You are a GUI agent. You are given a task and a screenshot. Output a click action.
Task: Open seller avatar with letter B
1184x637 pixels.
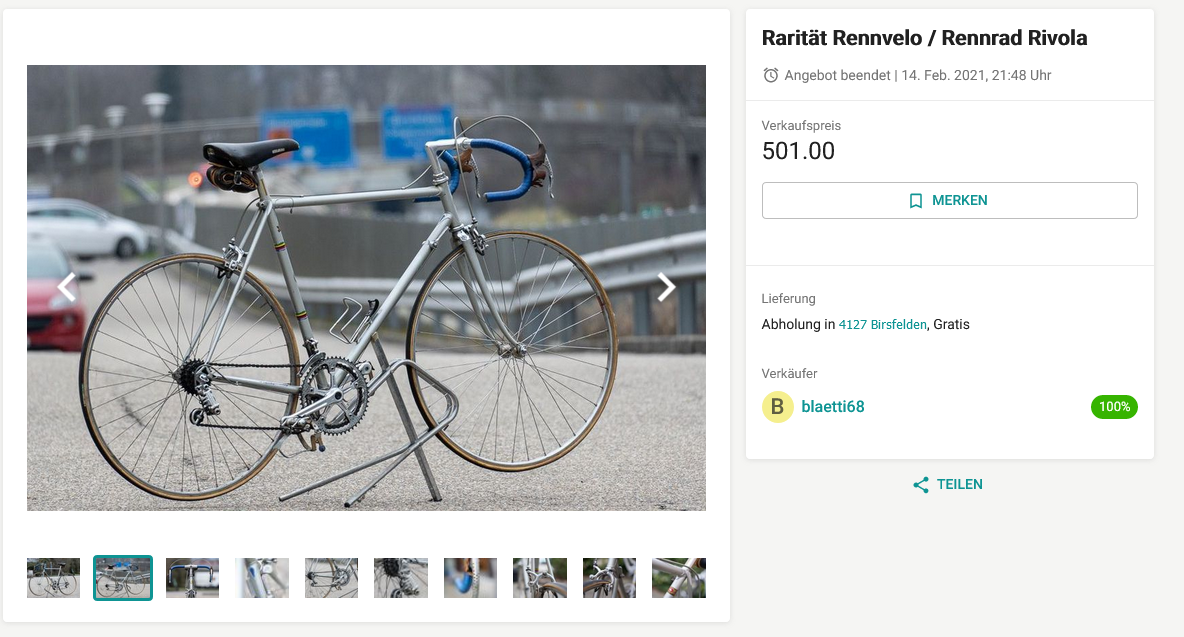[x=777, y=407]
